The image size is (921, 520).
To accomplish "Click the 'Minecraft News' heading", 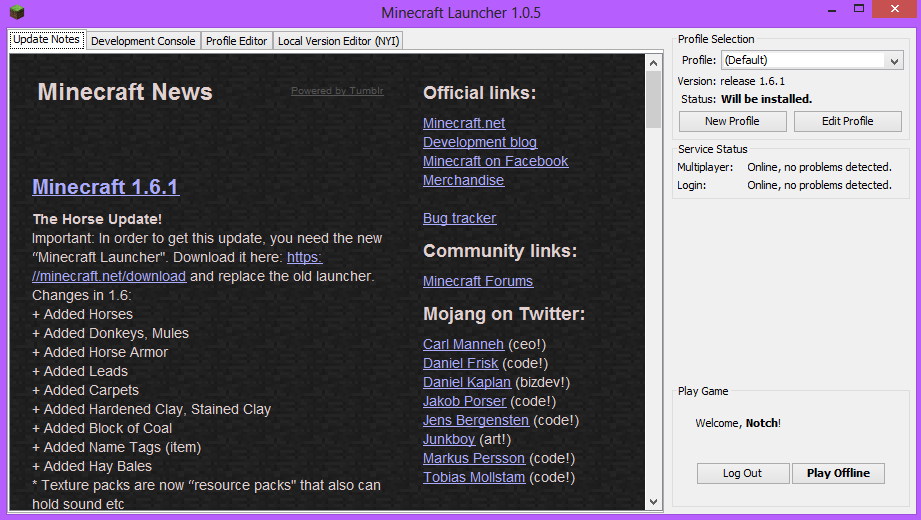I will click(125, 92).
